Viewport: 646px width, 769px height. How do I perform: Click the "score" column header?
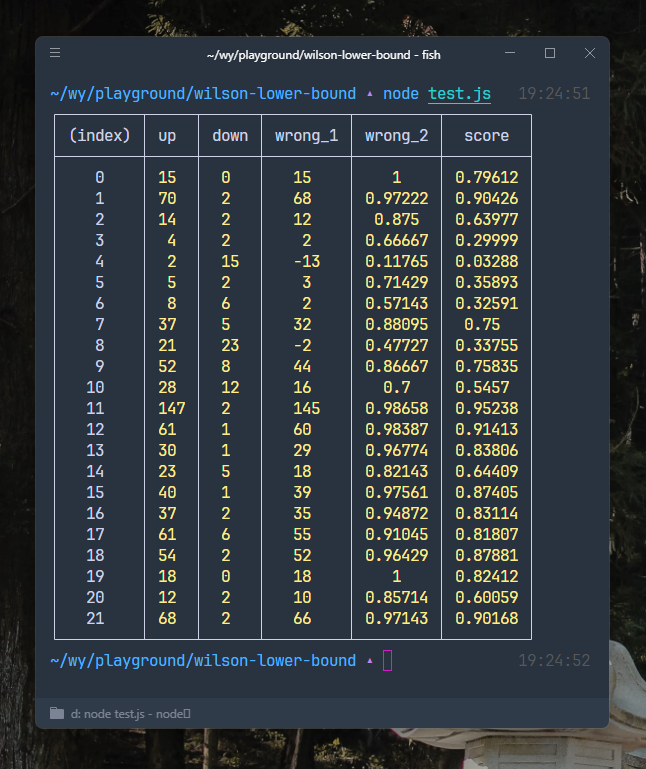pos(486,135)
